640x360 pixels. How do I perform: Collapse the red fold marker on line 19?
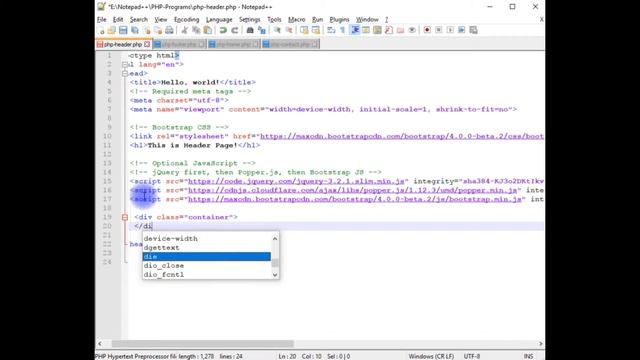[x=125, y=217]
